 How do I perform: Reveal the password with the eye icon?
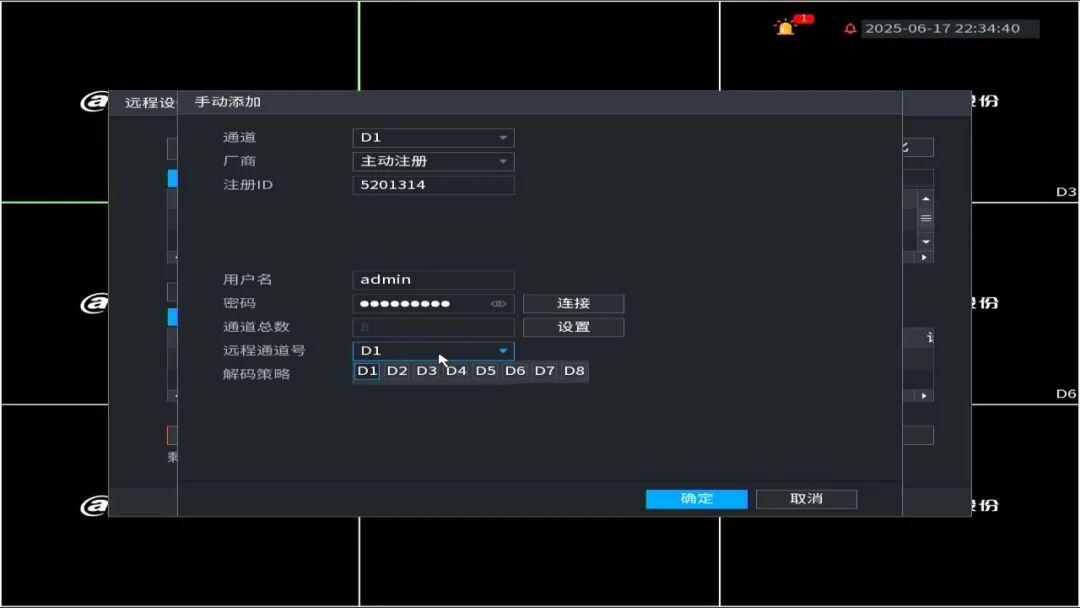coord(500,303)
